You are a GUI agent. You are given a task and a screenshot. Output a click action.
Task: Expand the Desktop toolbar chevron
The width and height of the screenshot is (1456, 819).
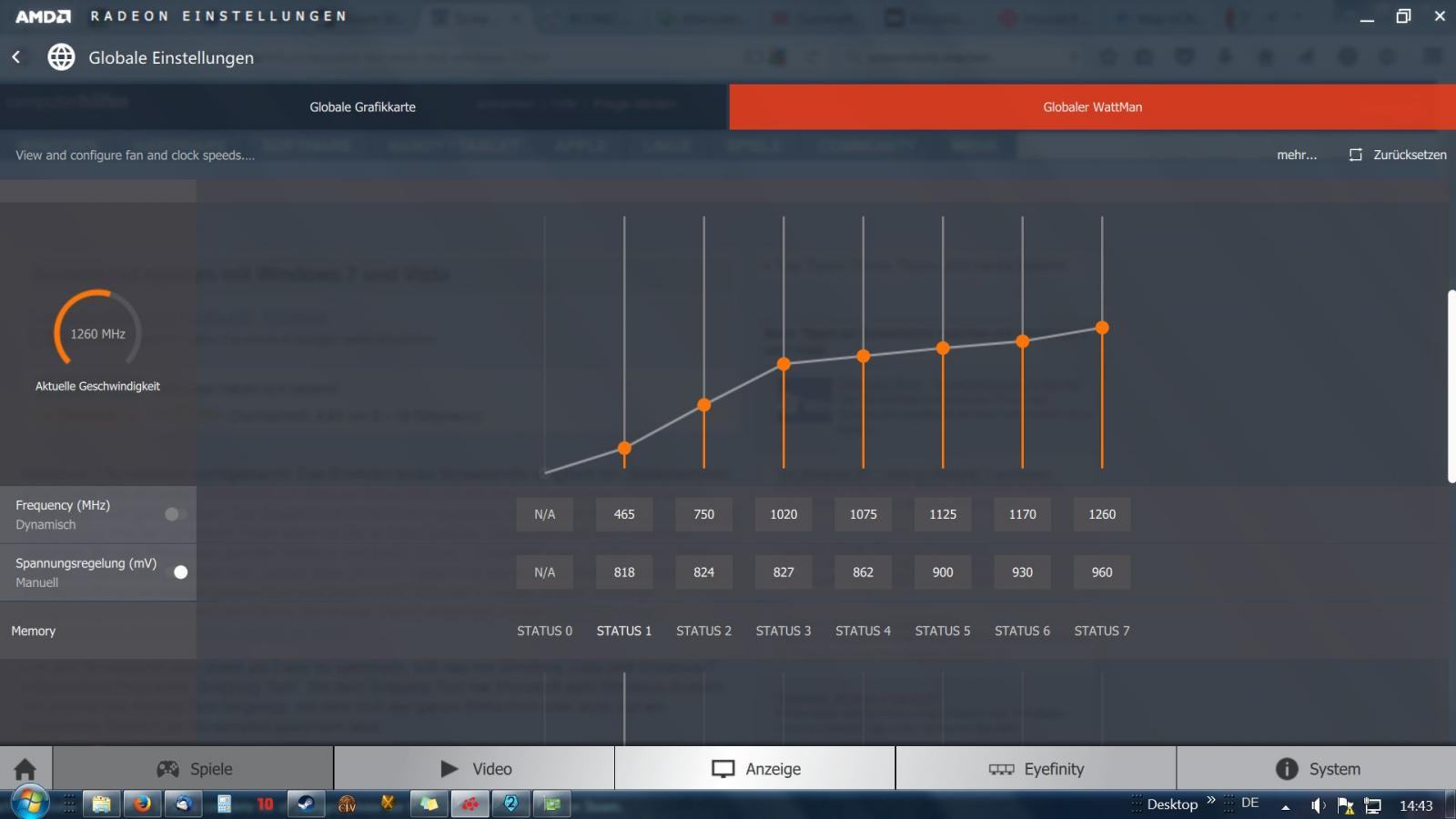tap(1211, 801)
